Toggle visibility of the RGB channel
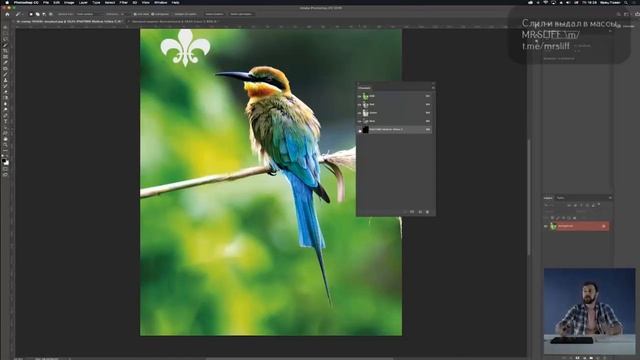 (x=360, y=96)
